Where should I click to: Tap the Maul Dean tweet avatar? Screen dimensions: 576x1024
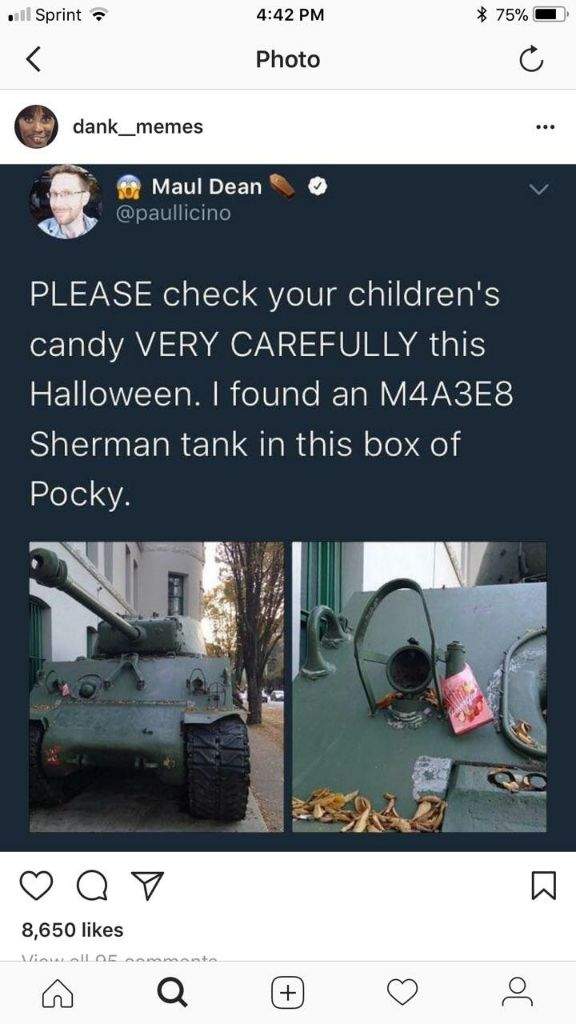(x=65, y=202)
